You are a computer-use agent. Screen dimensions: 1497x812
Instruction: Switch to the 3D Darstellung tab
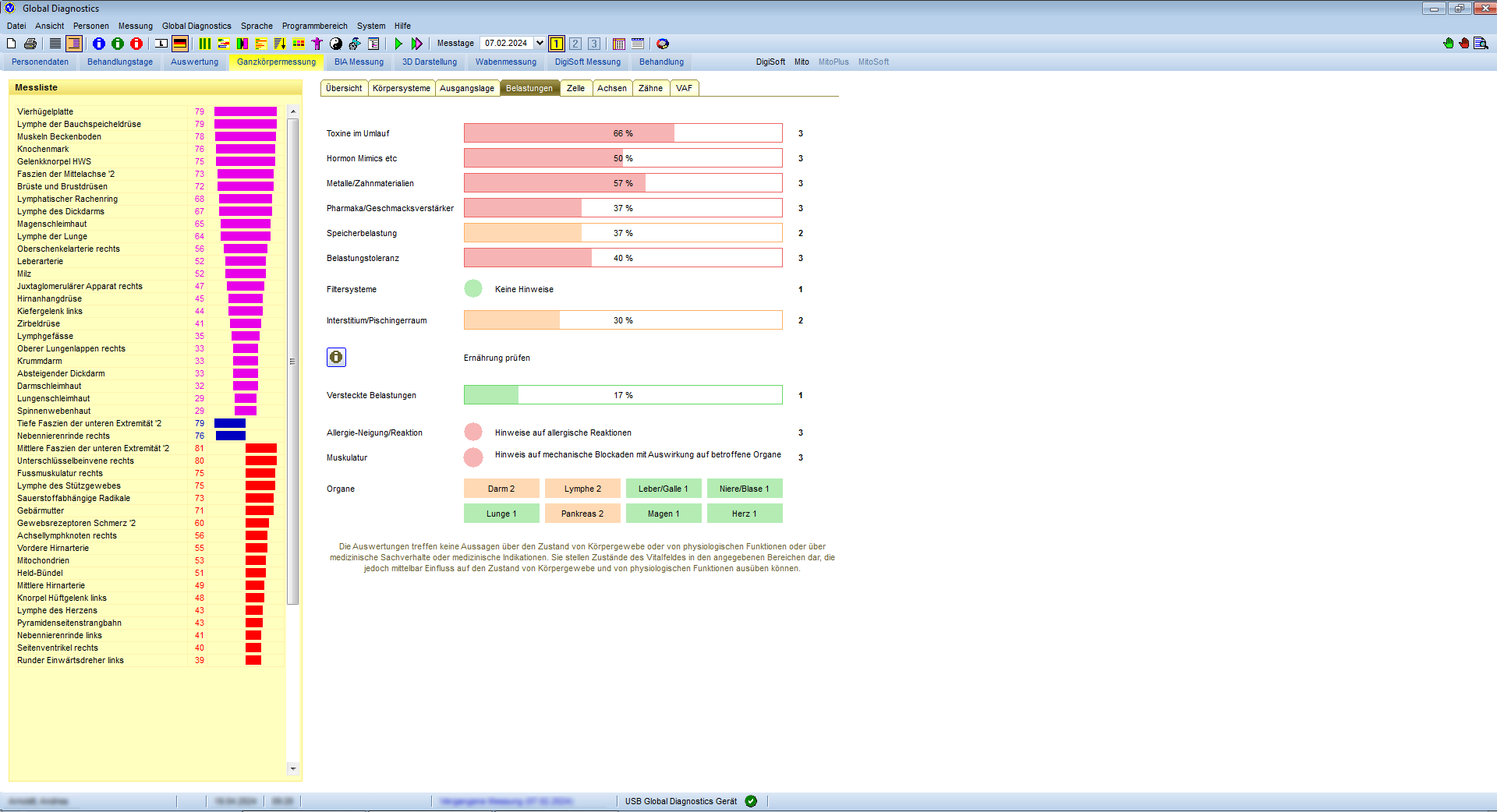pos(430,62)
